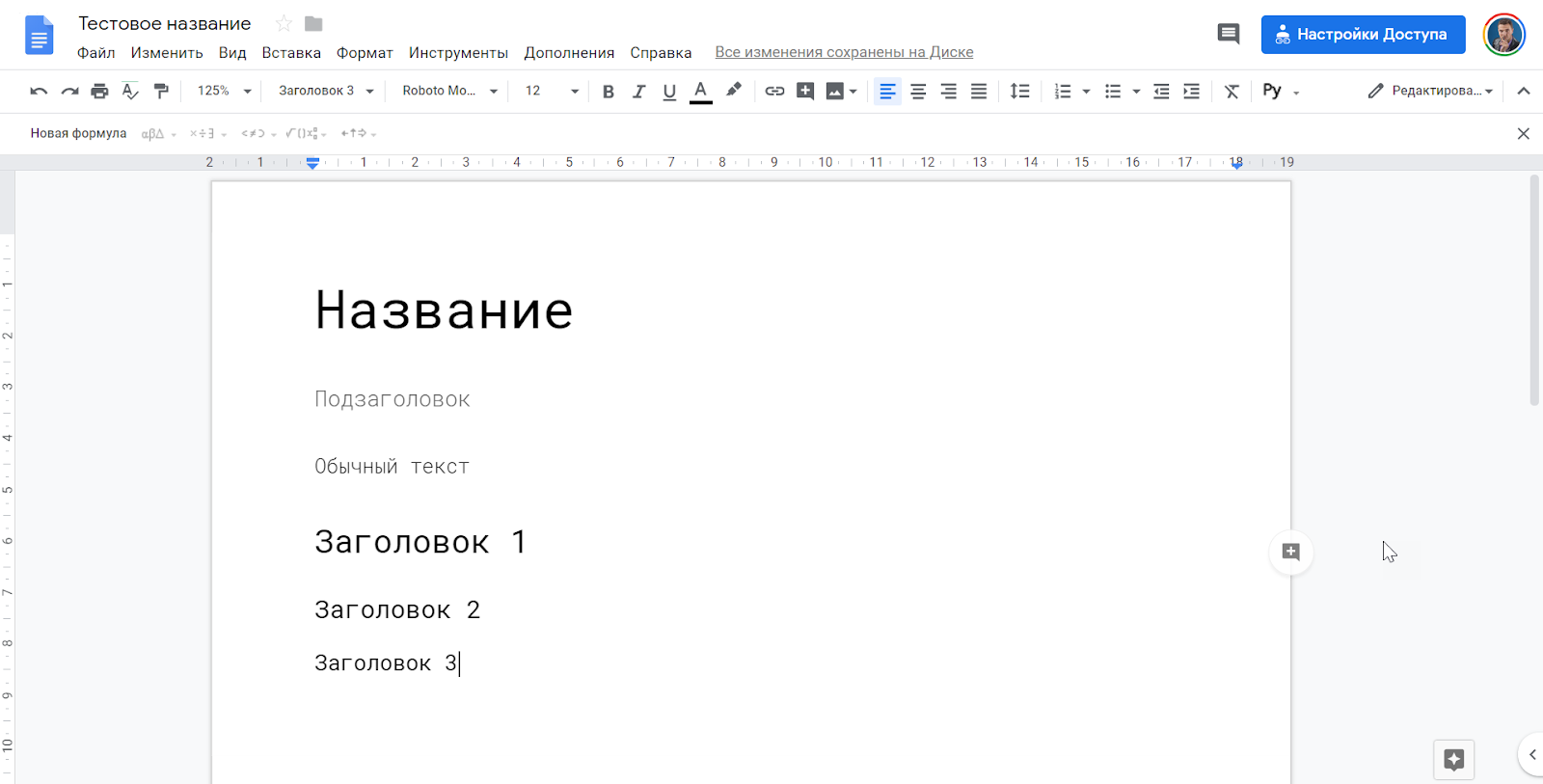The height and width of the screenshot is (784, 1543).
Task: Open the Инструменты menu
Action: pyautogui.click(x=458, y=52)
